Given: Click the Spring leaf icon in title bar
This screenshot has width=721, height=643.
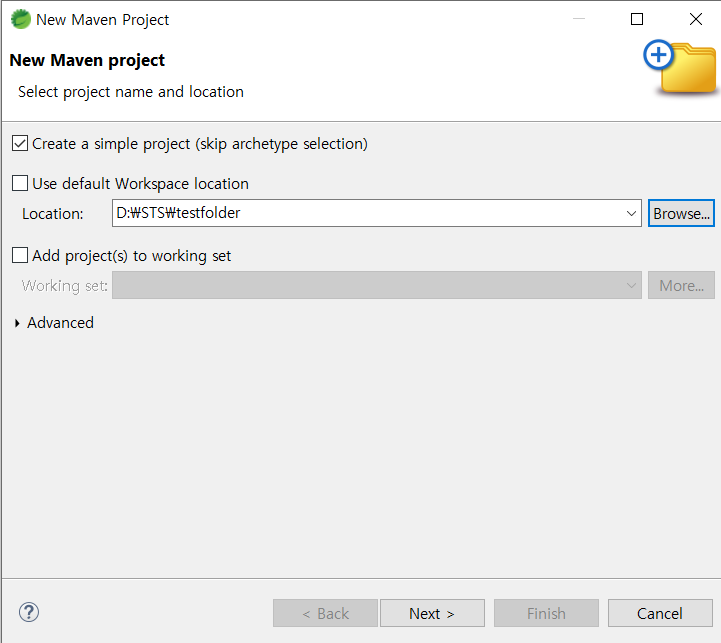Looking at the screenshot, I should pyautogui.click(x=21, y=19).
